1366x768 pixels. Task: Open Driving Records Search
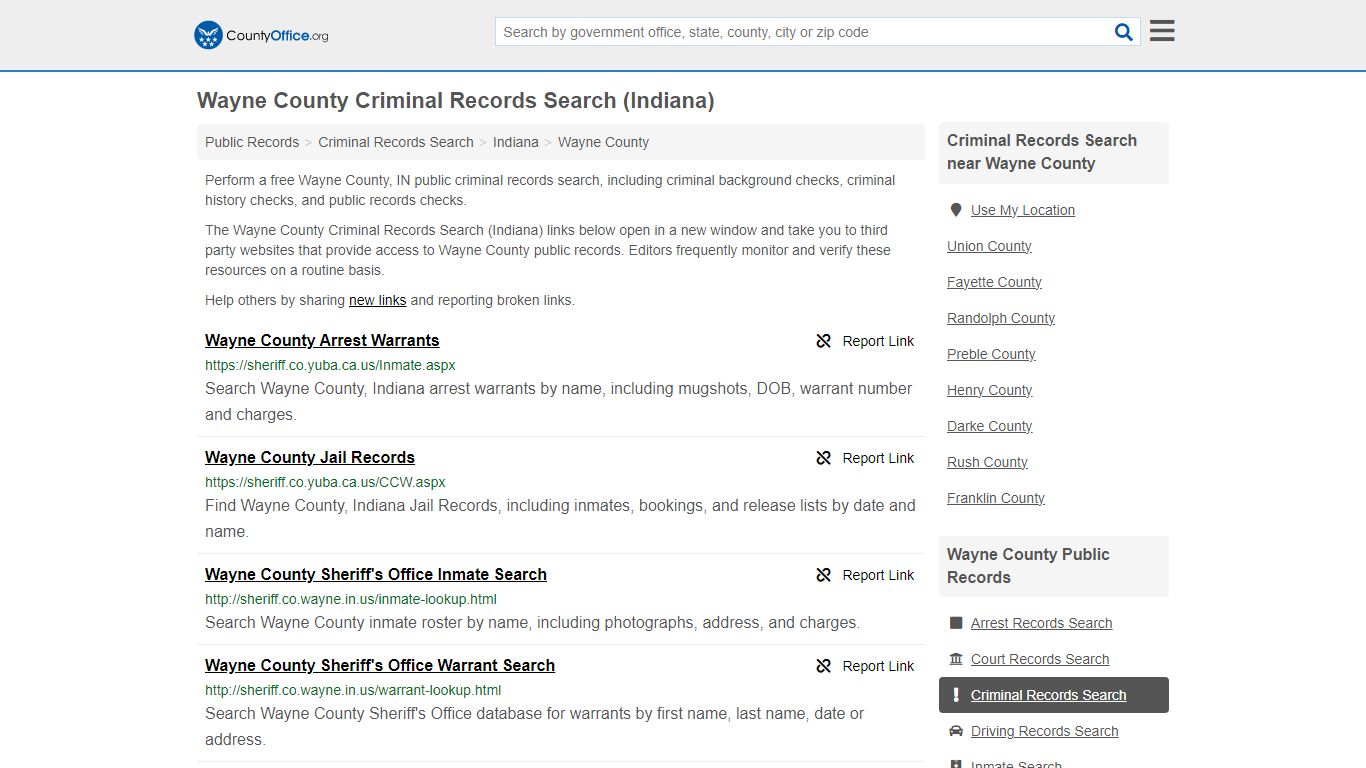click(1044, 731)
